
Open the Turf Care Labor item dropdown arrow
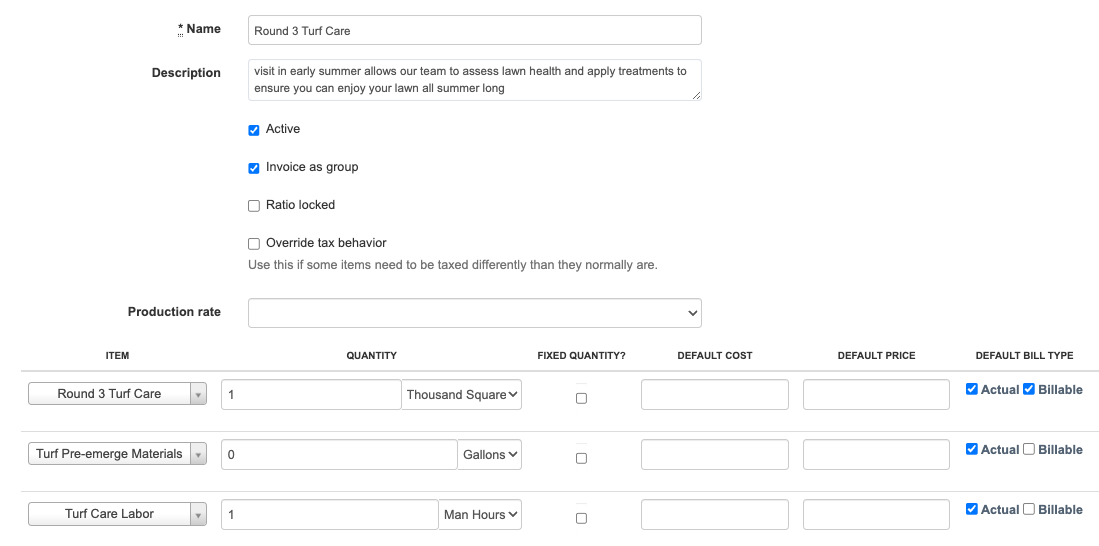197,515
